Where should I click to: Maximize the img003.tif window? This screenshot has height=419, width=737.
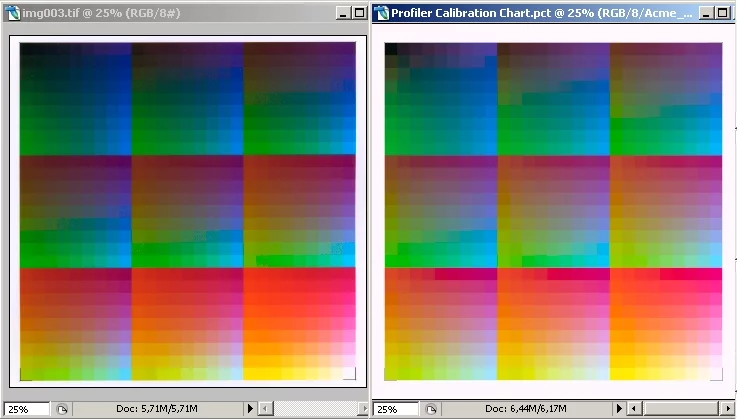coord(360,13)
